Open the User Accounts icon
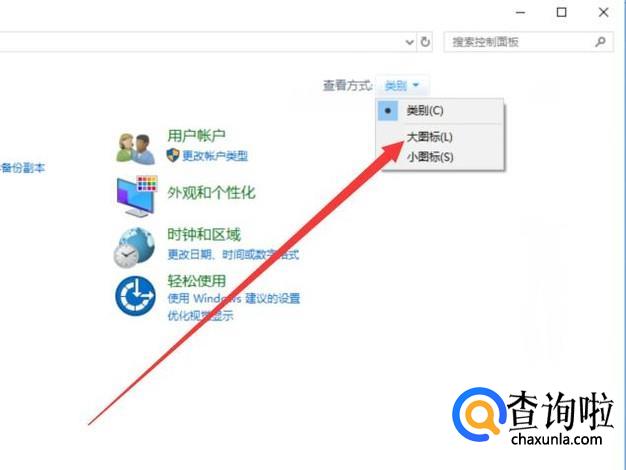Screen dimensions: 626x470 point(136,149)
